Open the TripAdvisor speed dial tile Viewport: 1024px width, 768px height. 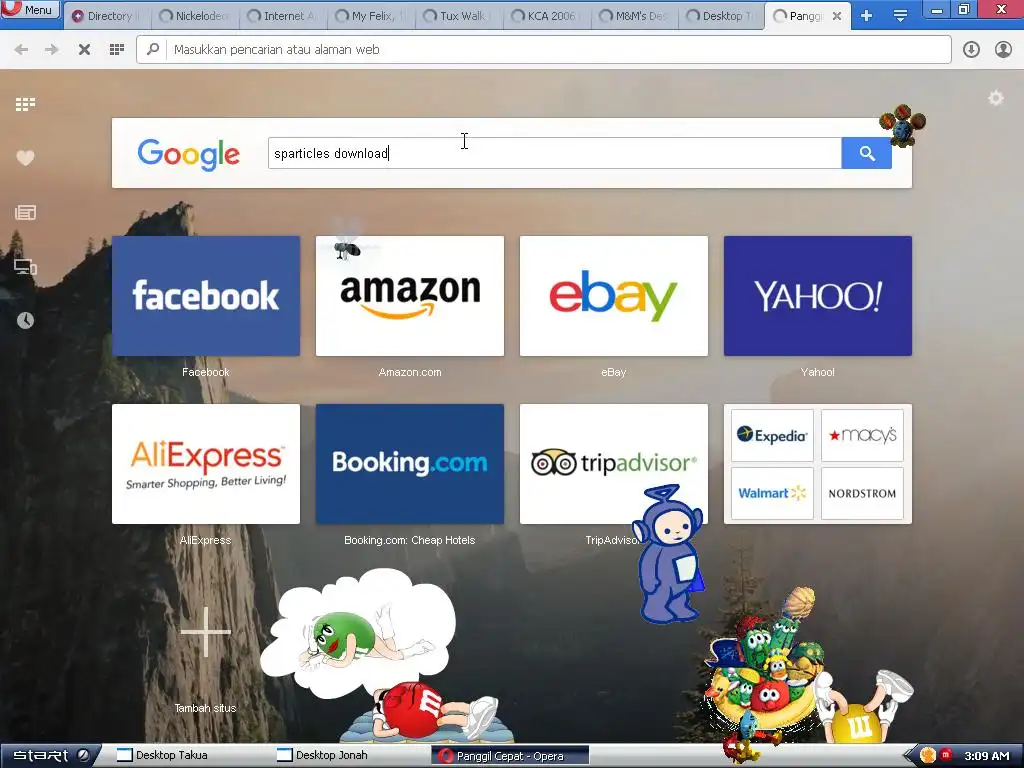(x=613, y=464)
